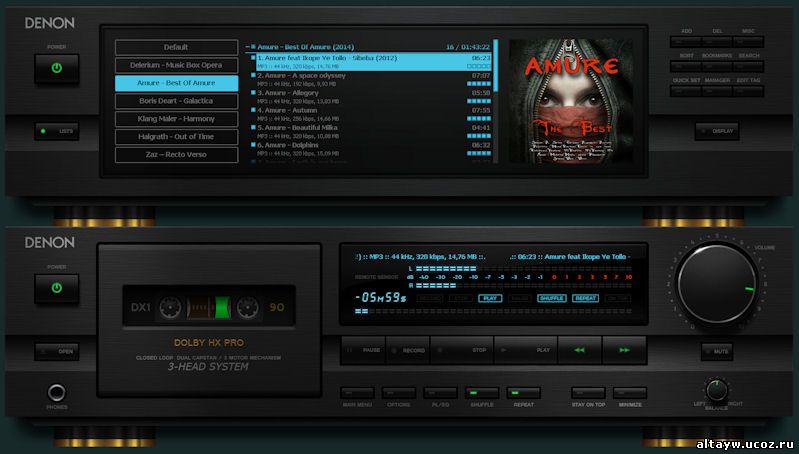Toggle the Lists button with green LED

click(57, 131)
